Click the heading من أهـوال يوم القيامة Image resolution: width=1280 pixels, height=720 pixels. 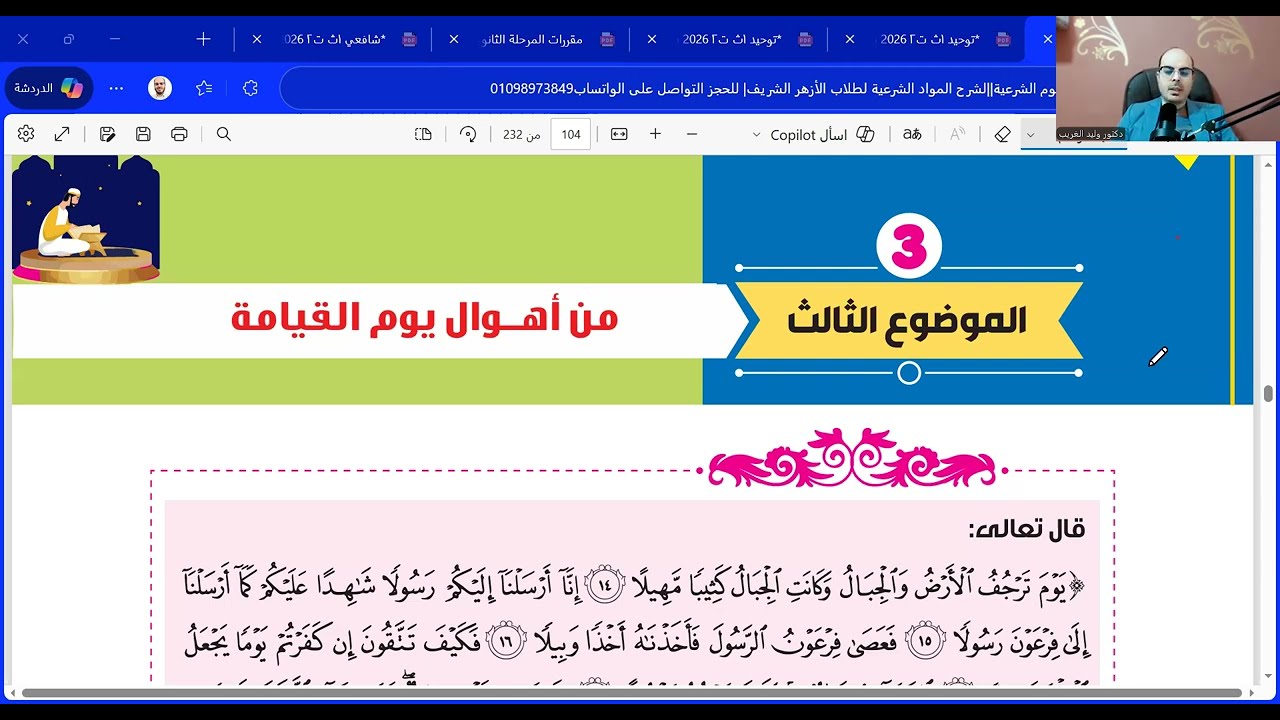[424, 318]
